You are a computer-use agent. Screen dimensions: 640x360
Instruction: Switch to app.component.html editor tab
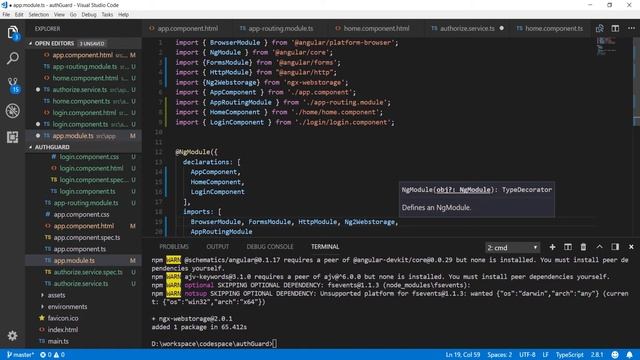[188, 29]
